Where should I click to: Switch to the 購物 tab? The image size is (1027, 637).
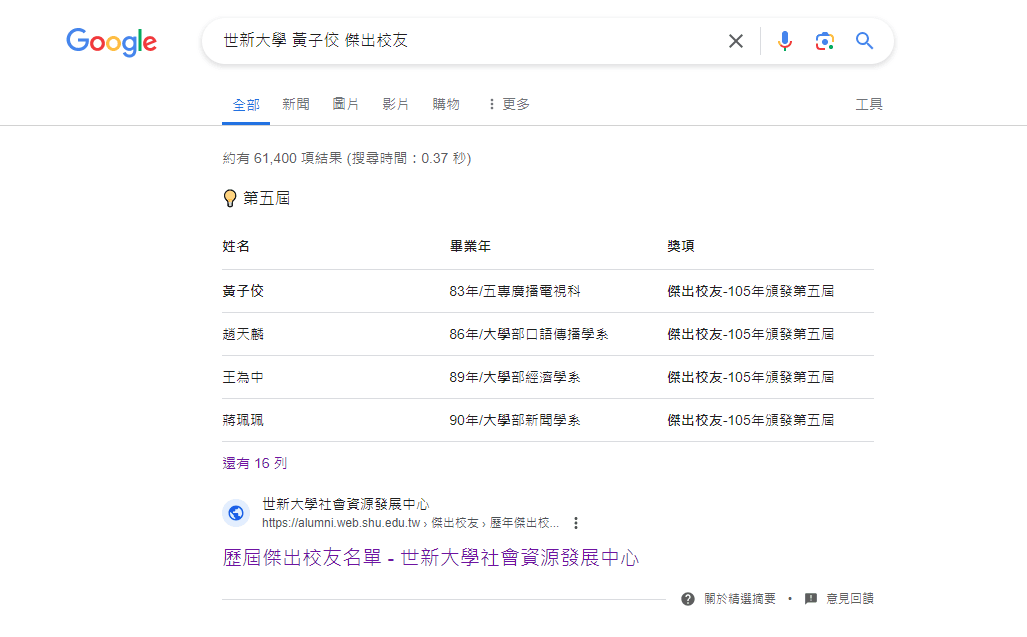pyautogui.click(x=445, y=104)
